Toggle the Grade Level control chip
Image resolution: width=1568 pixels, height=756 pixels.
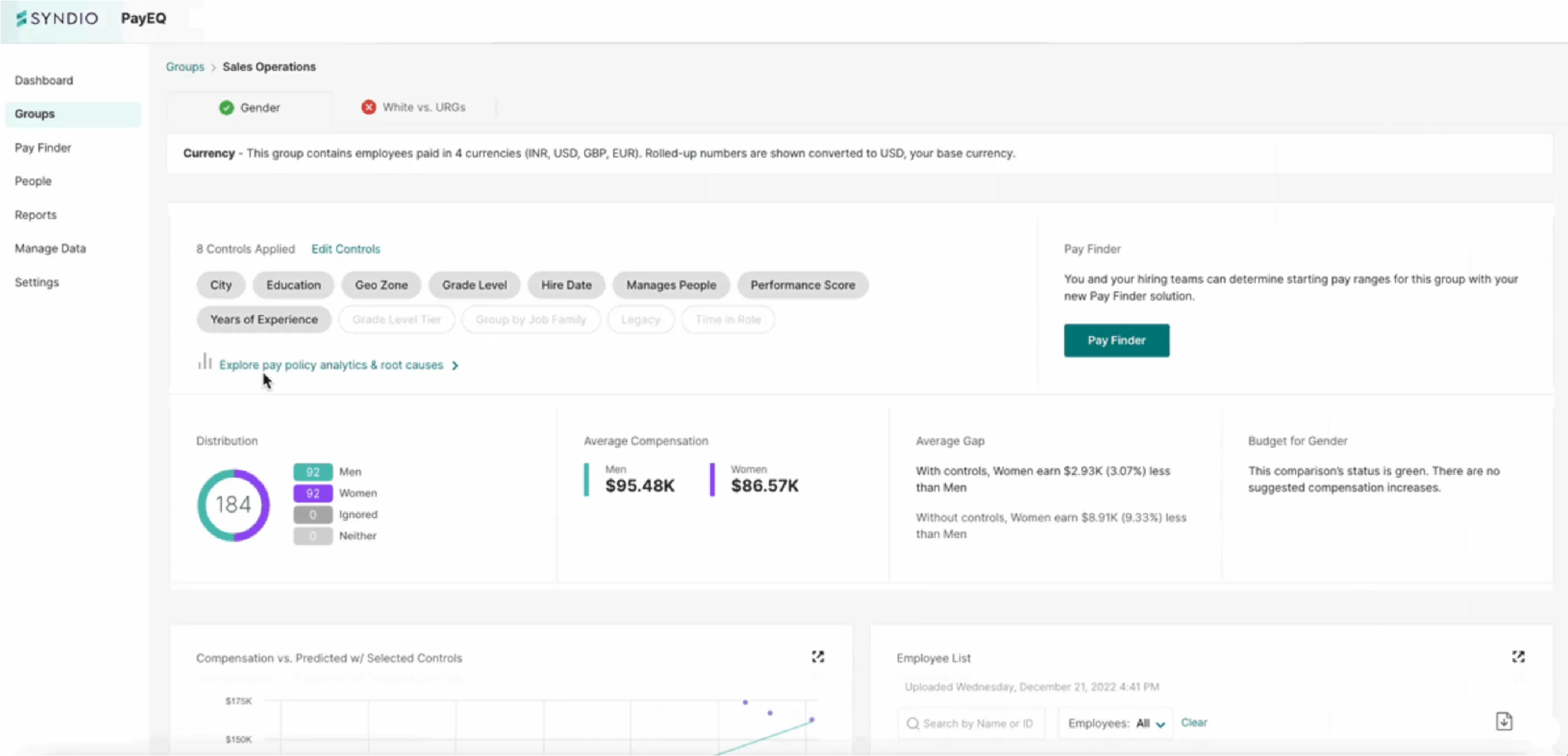pos(474,285)
